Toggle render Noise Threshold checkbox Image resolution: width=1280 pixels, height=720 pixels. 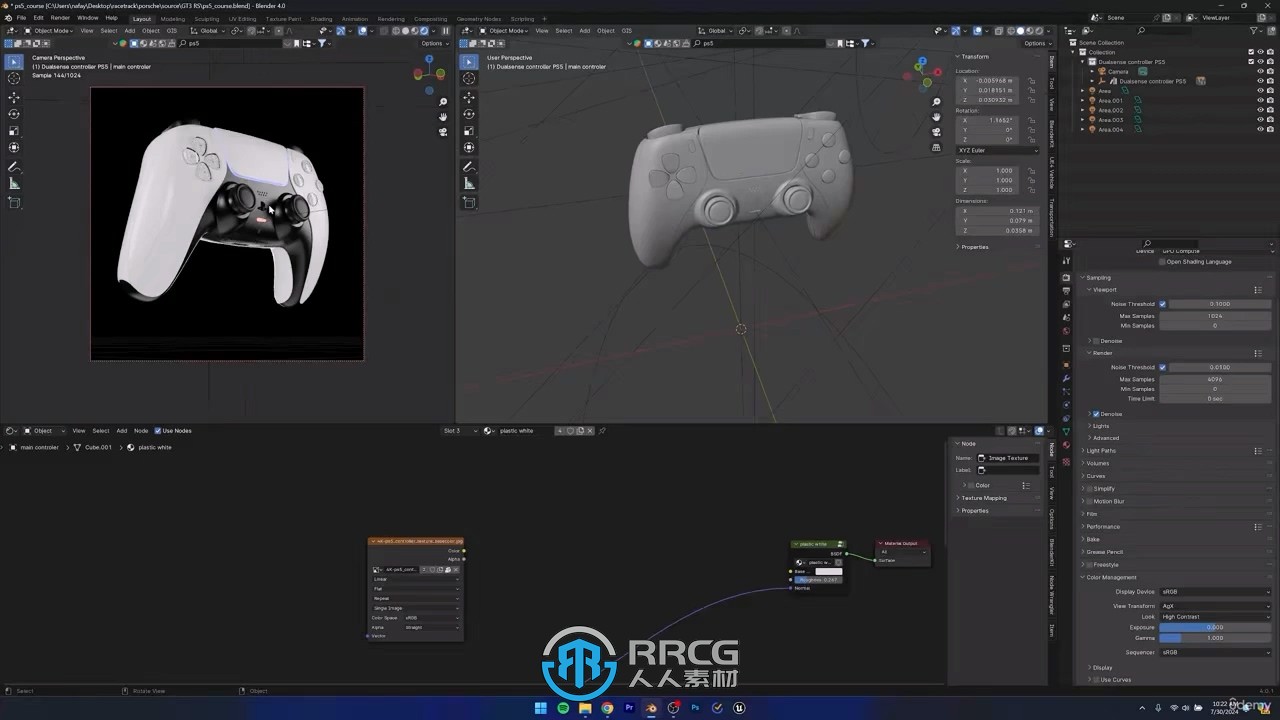point(1162,367)
